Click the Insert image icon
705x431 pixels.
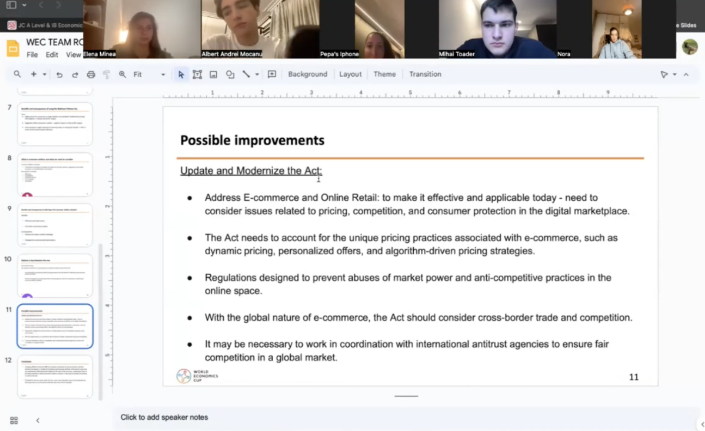(x=213, y=74)
